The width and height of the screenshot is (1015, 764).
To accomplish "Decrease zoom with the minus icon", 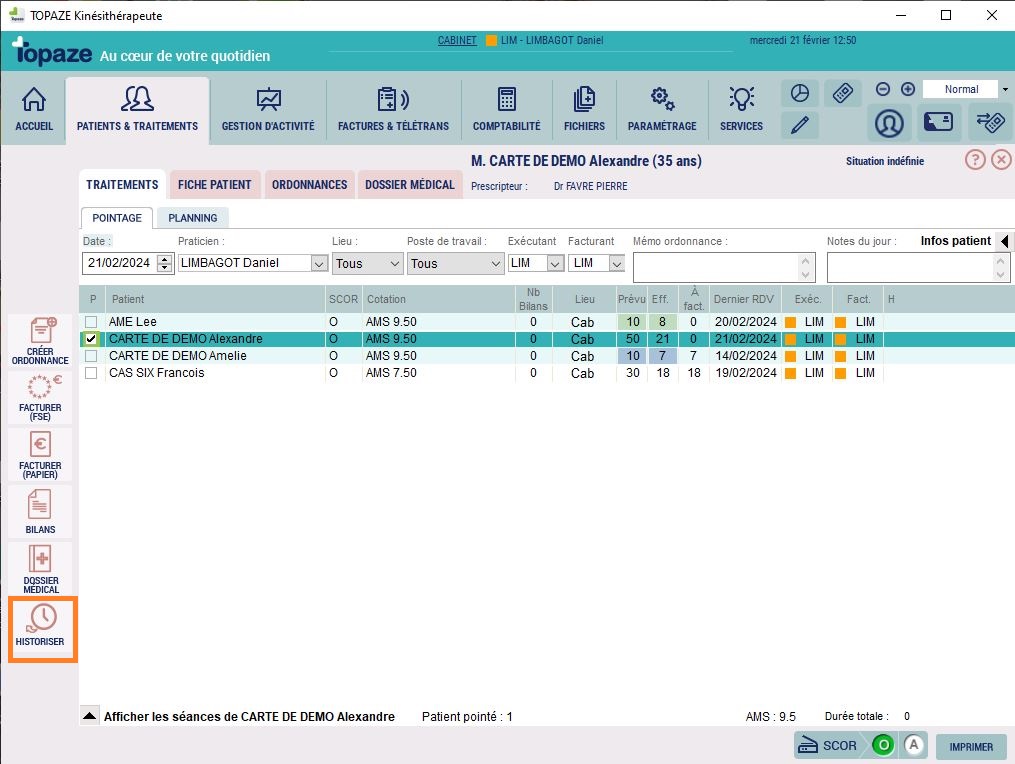I will pyautogui.click(x=883, y=89).
